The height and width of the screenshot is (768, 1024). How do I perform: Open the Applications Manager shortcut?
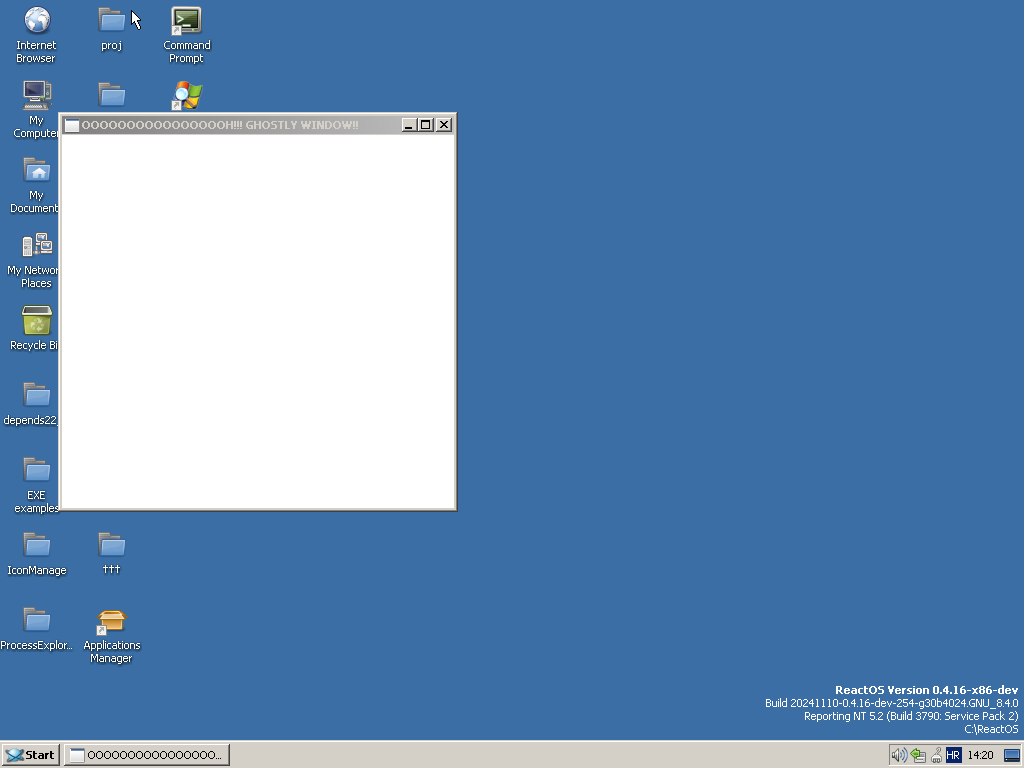[x=111, y=621]
